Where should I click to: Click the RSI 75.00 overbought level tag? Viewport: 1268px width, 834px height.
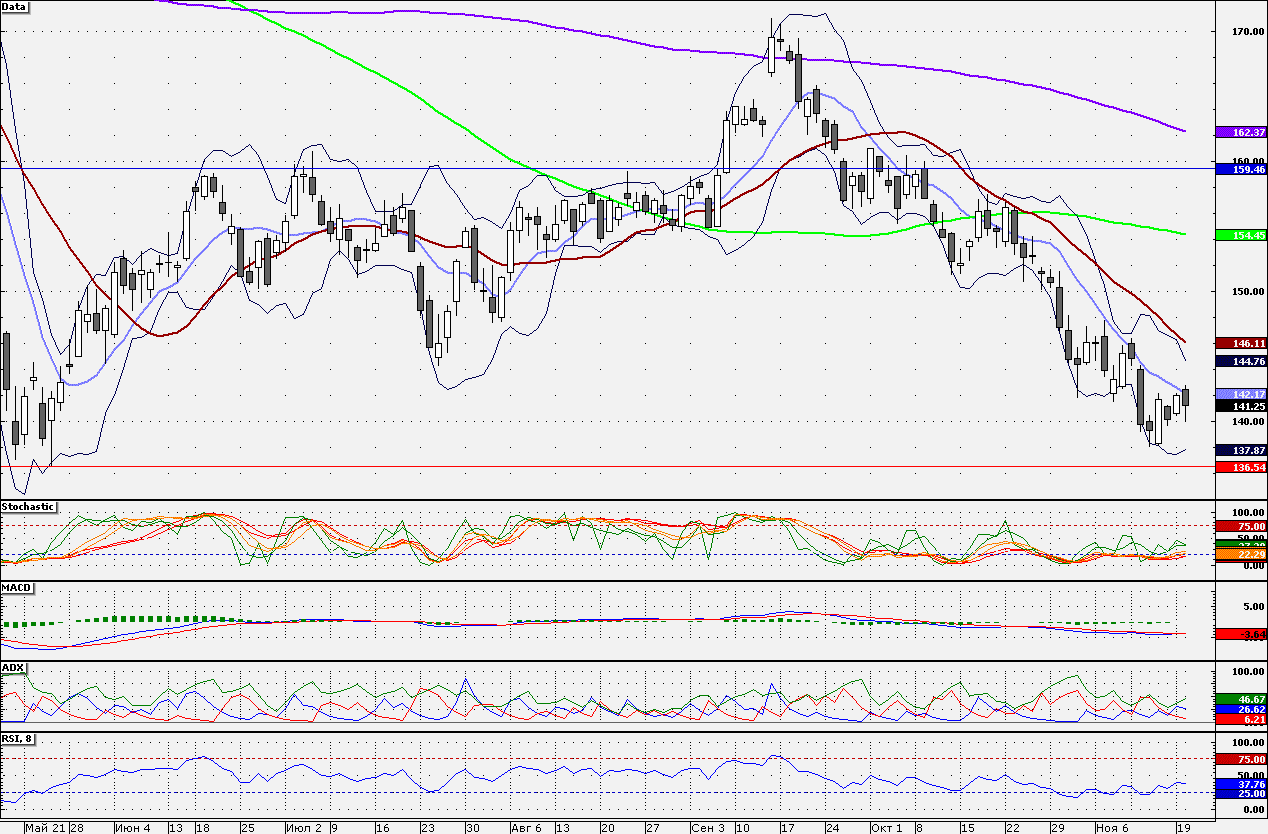coord(1240,759)
